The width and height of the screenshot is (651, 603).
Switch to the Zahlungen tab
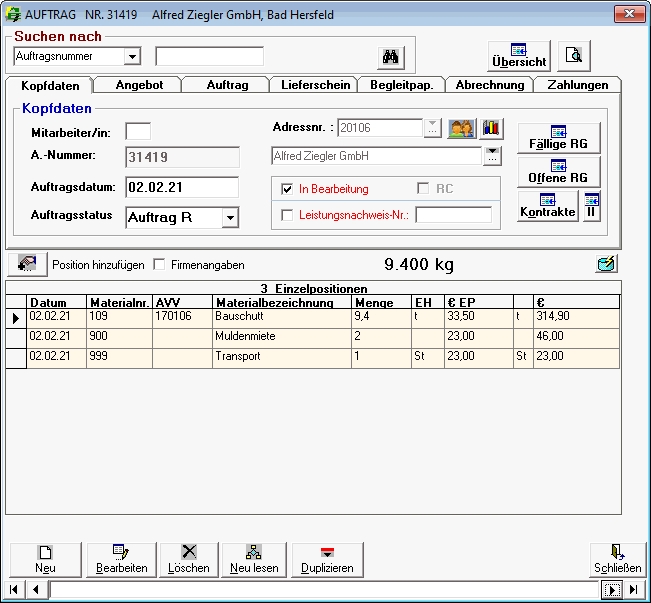click(x=578, y=85)
